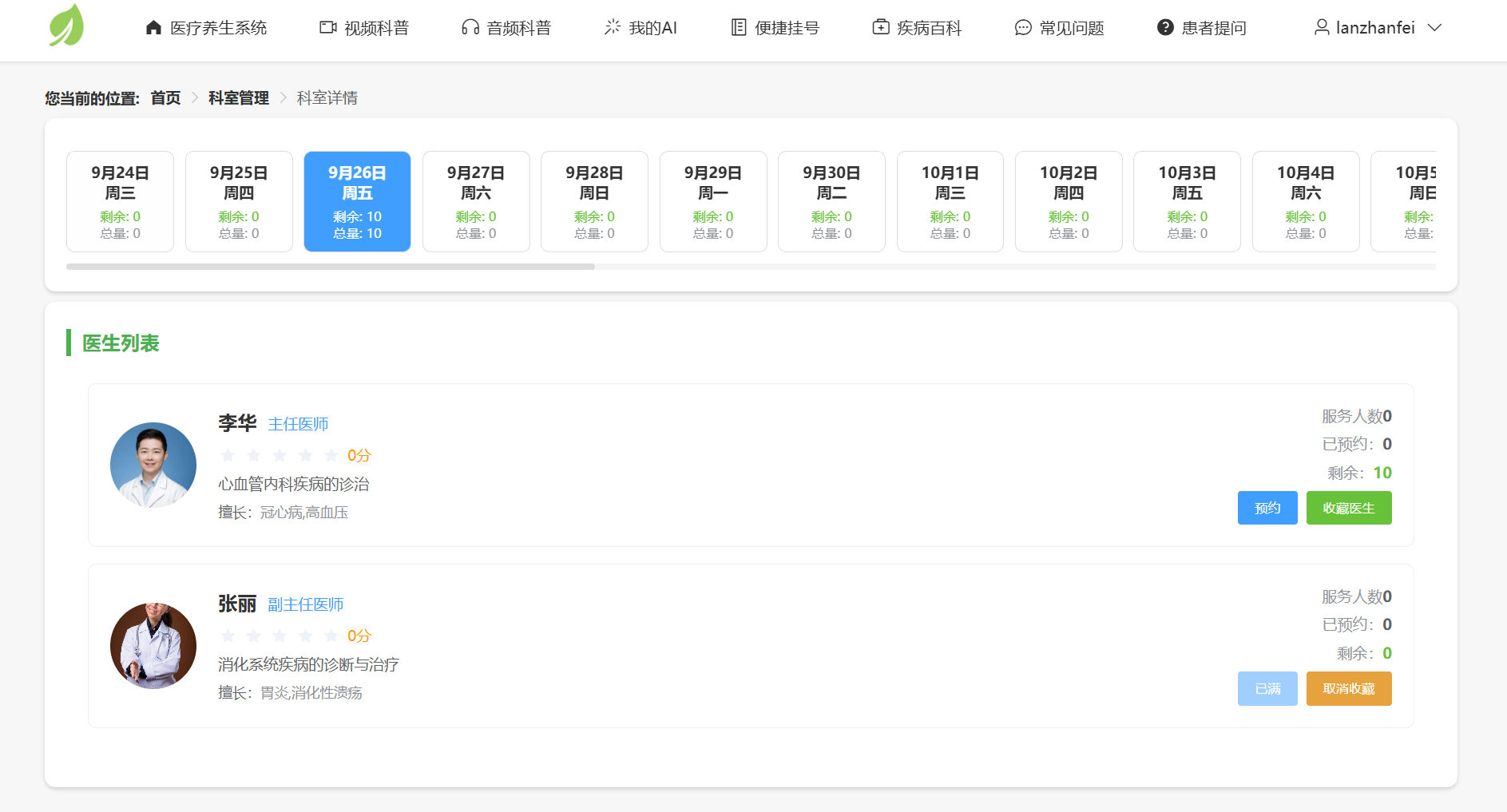Click the green 收藏医生 button
The height and width of the screenshot is (812, 1507).
[x=1349, y=508]
